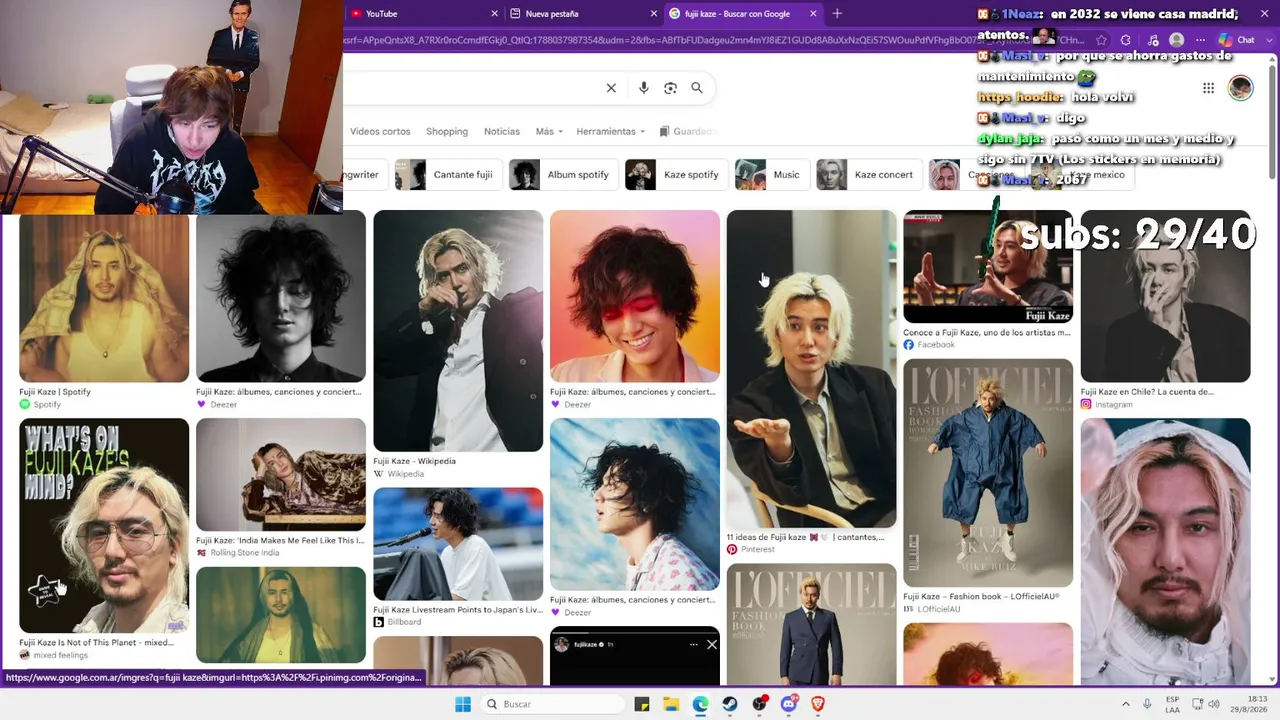Open the fujiikaze popup three-dot options
The image size is (1280, 720).
tap(693, 645)
